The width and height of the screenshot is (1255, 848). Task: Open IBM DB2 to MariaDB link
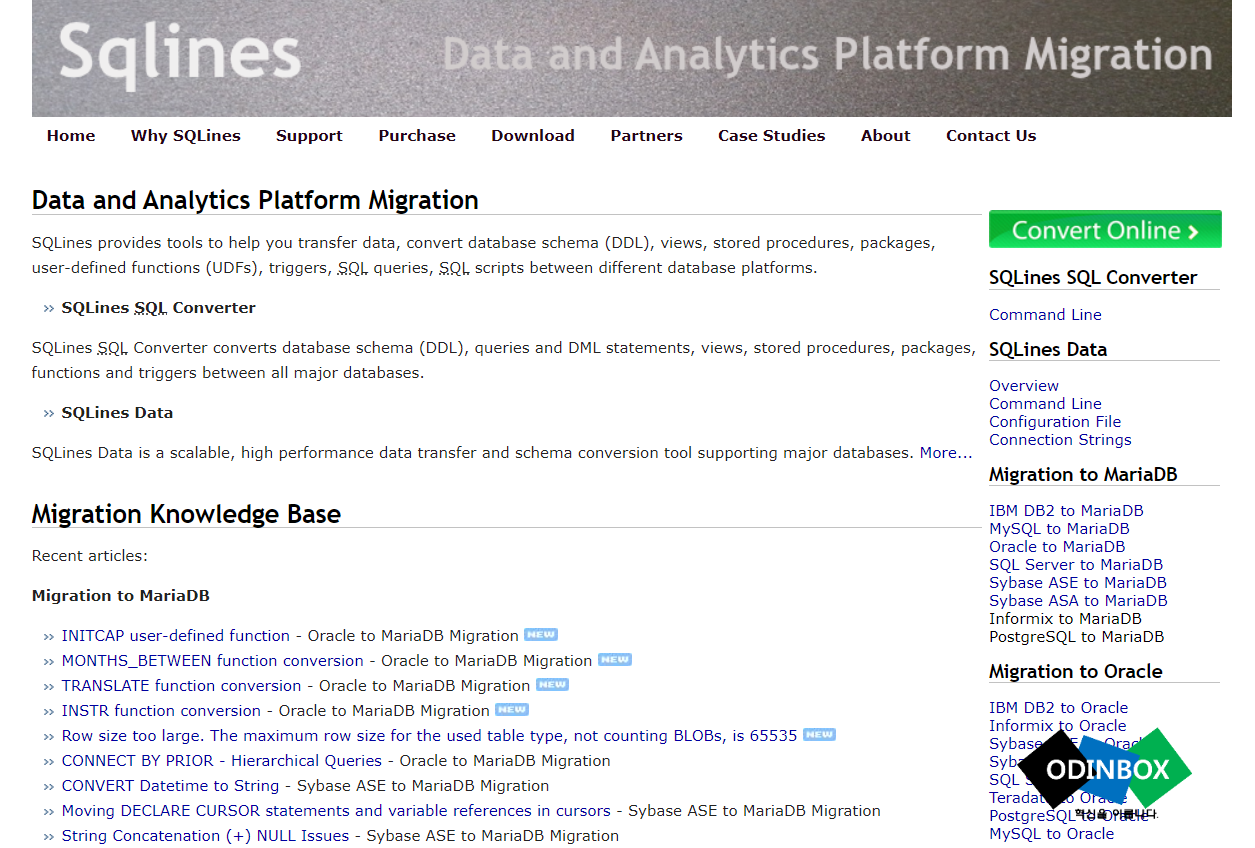[x=1066, y=511]
